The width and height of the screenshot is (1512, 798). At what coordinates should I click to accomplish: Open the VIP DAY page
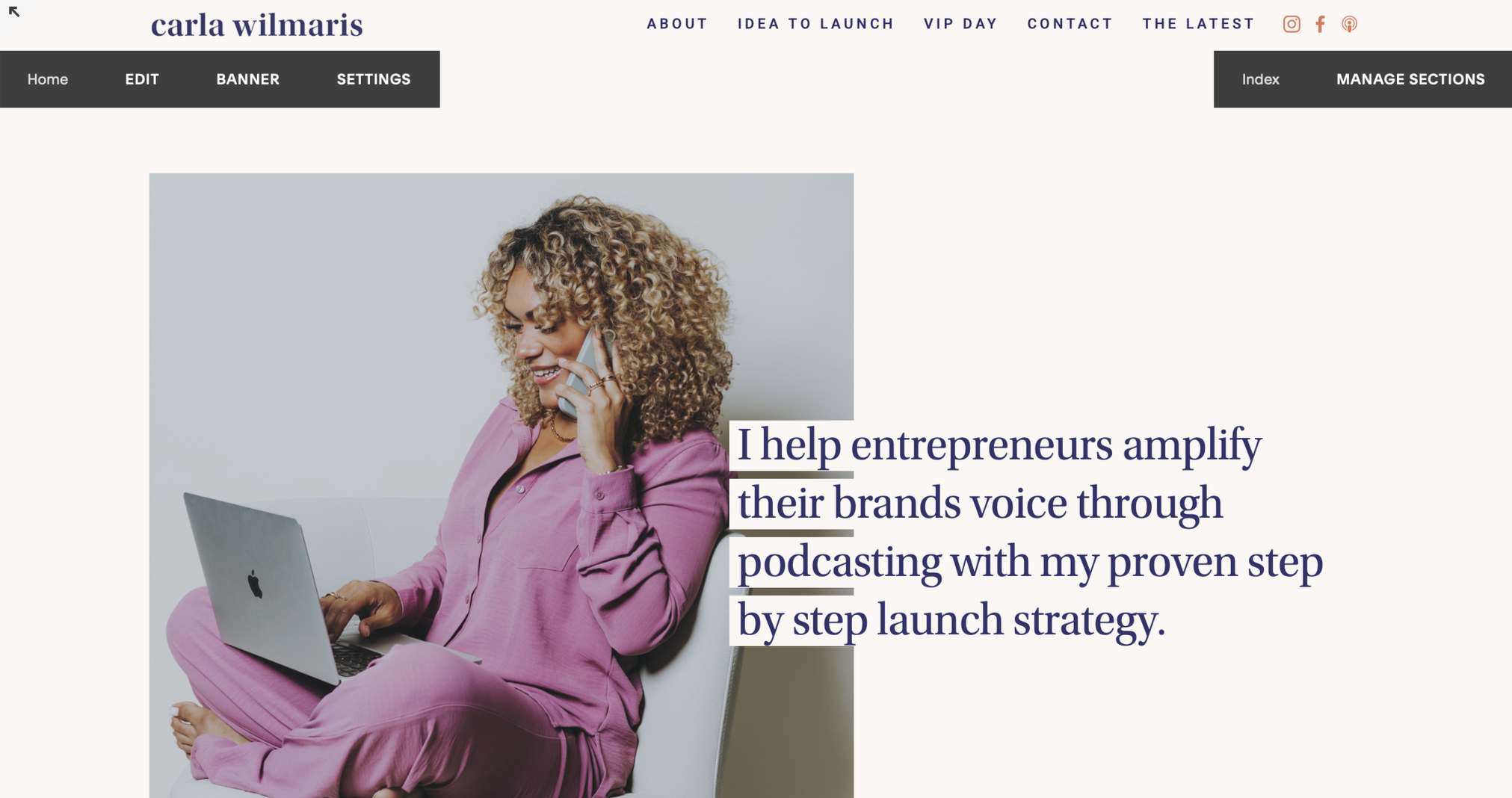960,24
